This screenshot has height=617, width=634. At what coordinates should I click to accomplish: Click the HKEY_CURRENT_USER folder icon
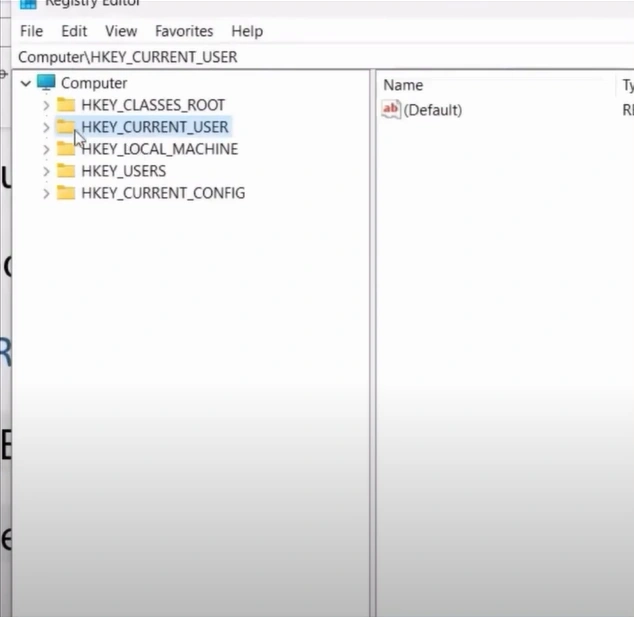66,127
